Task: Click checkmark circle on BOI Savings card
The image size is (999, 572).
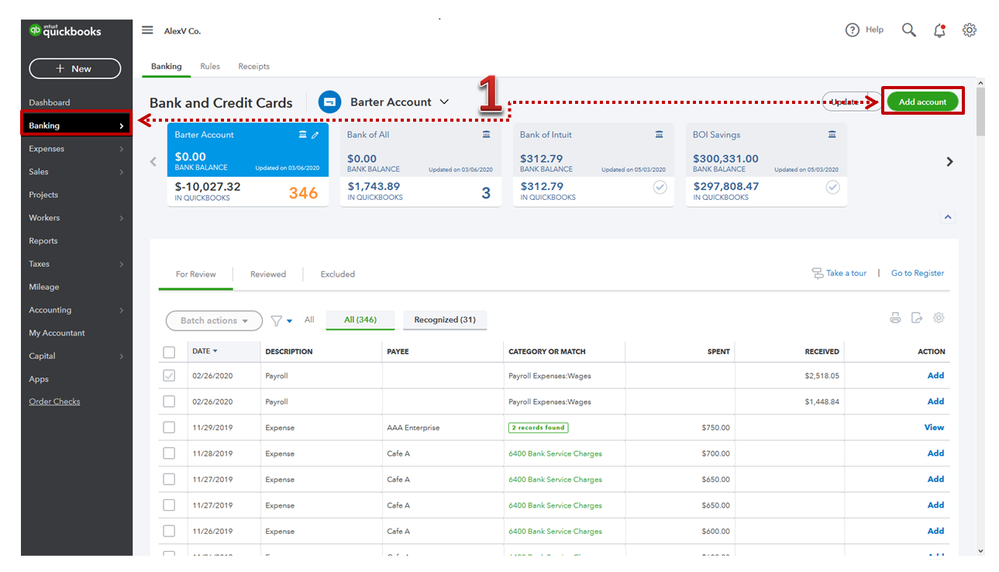Action: (x=833, y=187)
